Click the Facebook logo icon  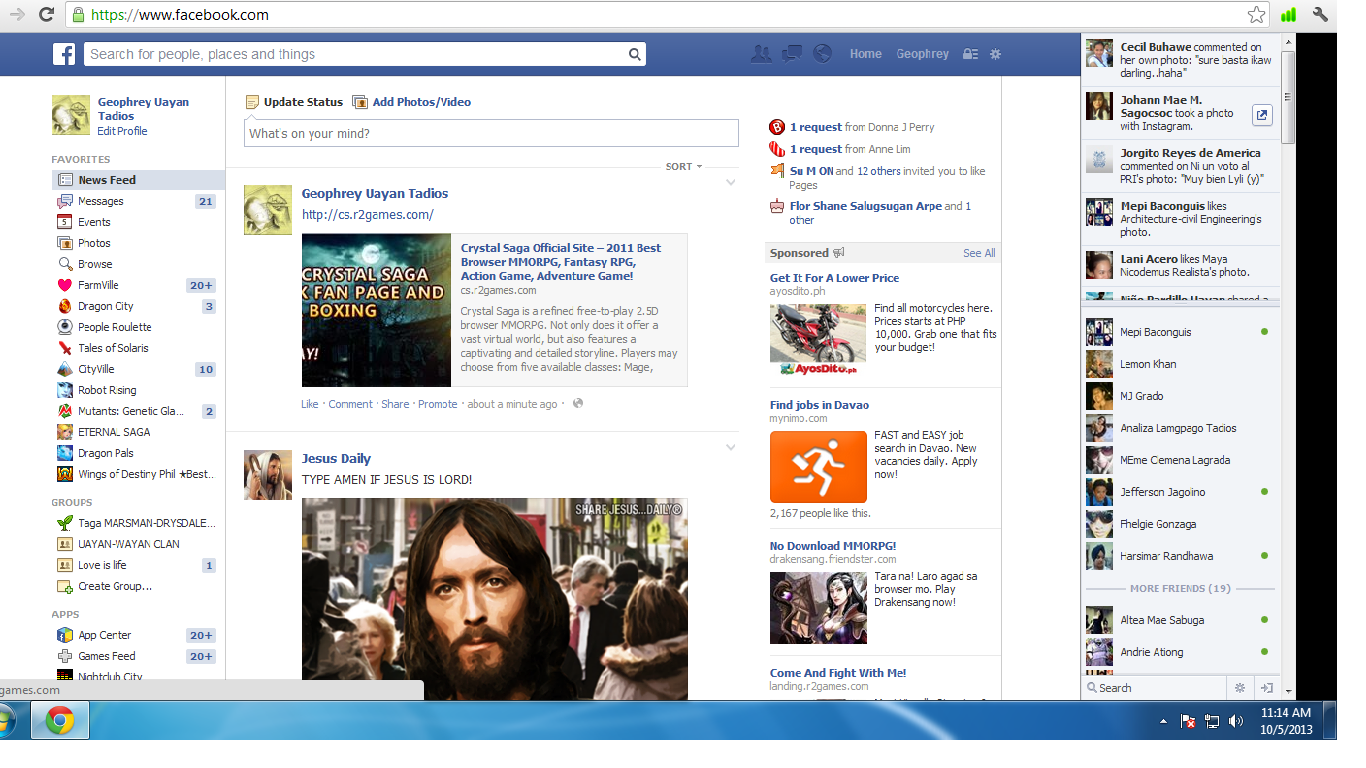[64, 54]
